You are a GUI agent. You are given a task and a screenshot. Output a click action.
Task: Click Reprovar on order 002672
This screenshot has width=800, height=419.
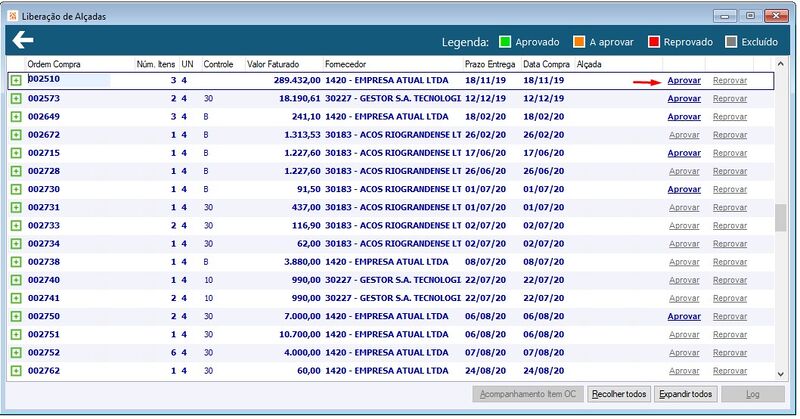coord(730,135)
